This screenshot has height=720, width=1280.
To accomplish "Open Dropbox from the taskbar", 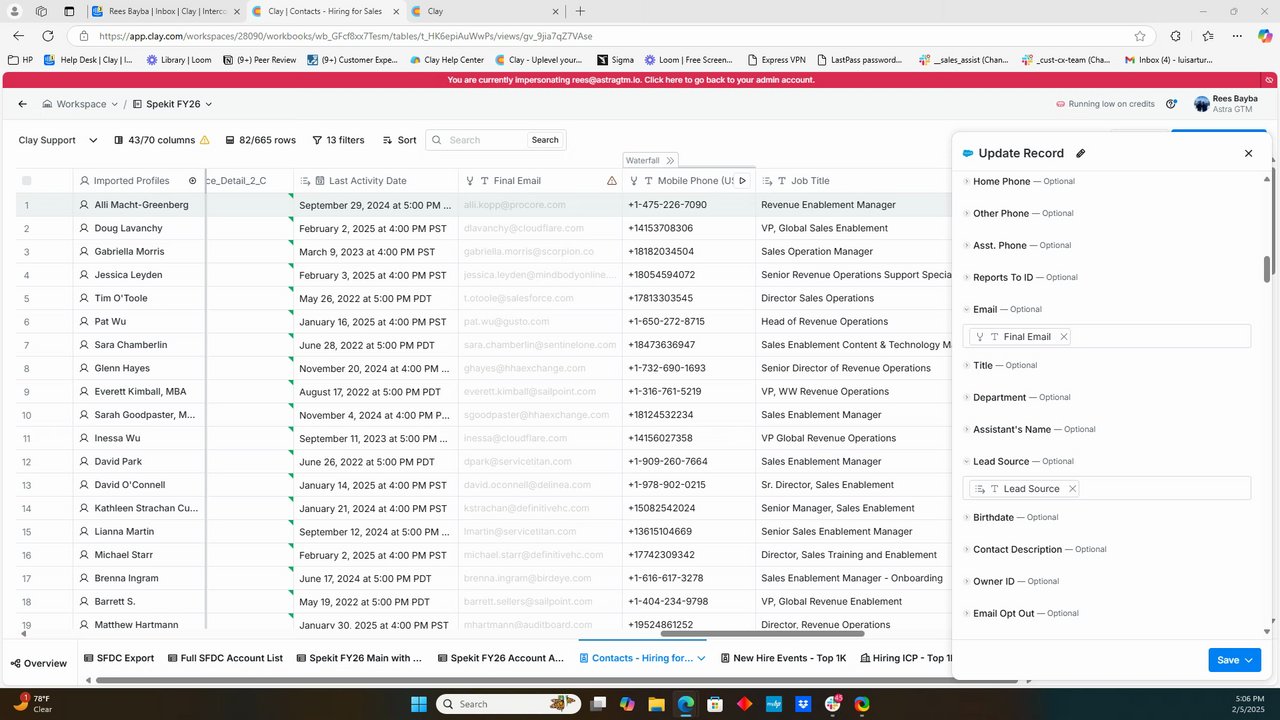I will tap(804, 704).
